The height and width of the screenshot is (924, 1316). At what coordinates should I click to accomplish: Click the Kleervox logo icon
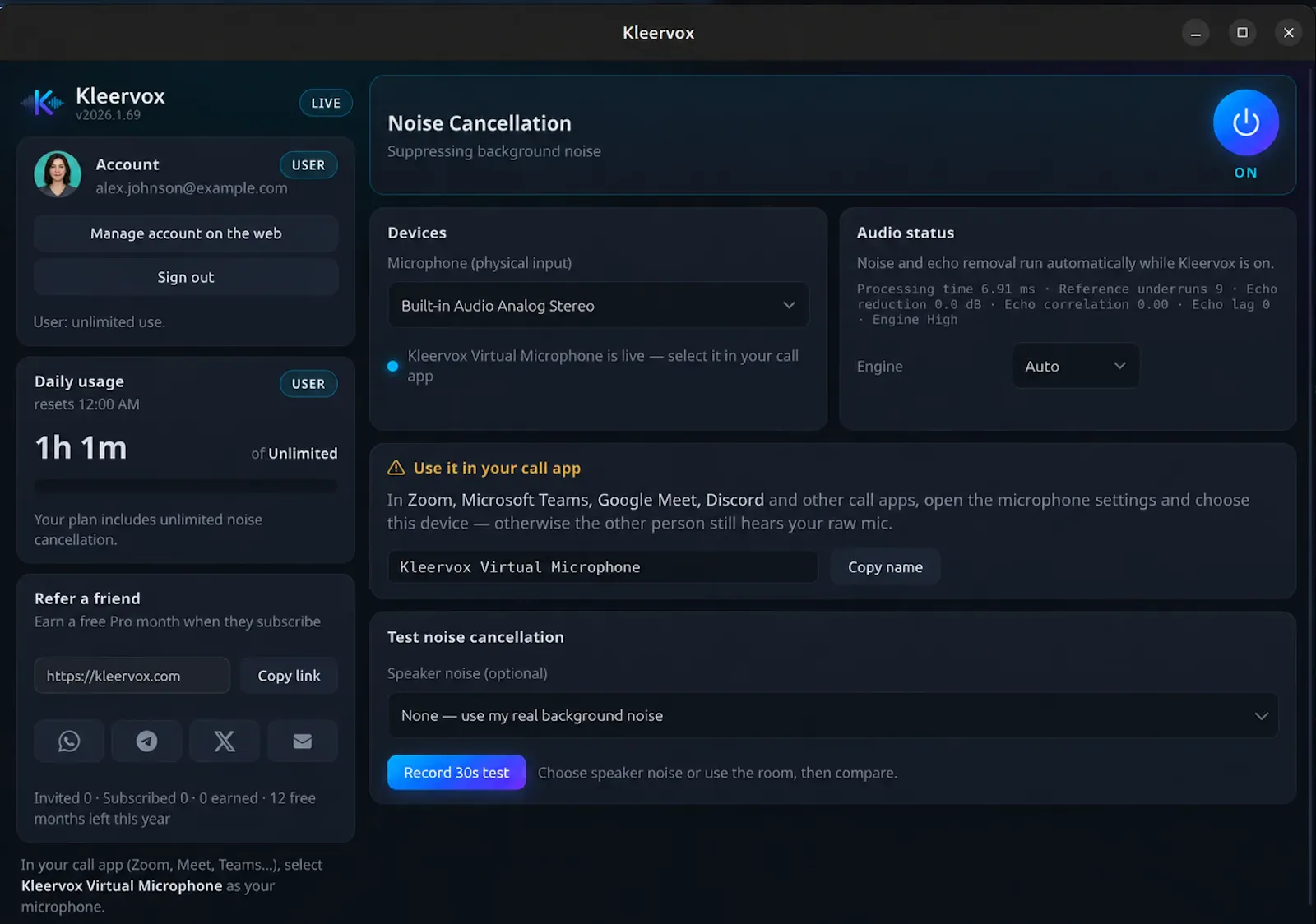[43, 103]
